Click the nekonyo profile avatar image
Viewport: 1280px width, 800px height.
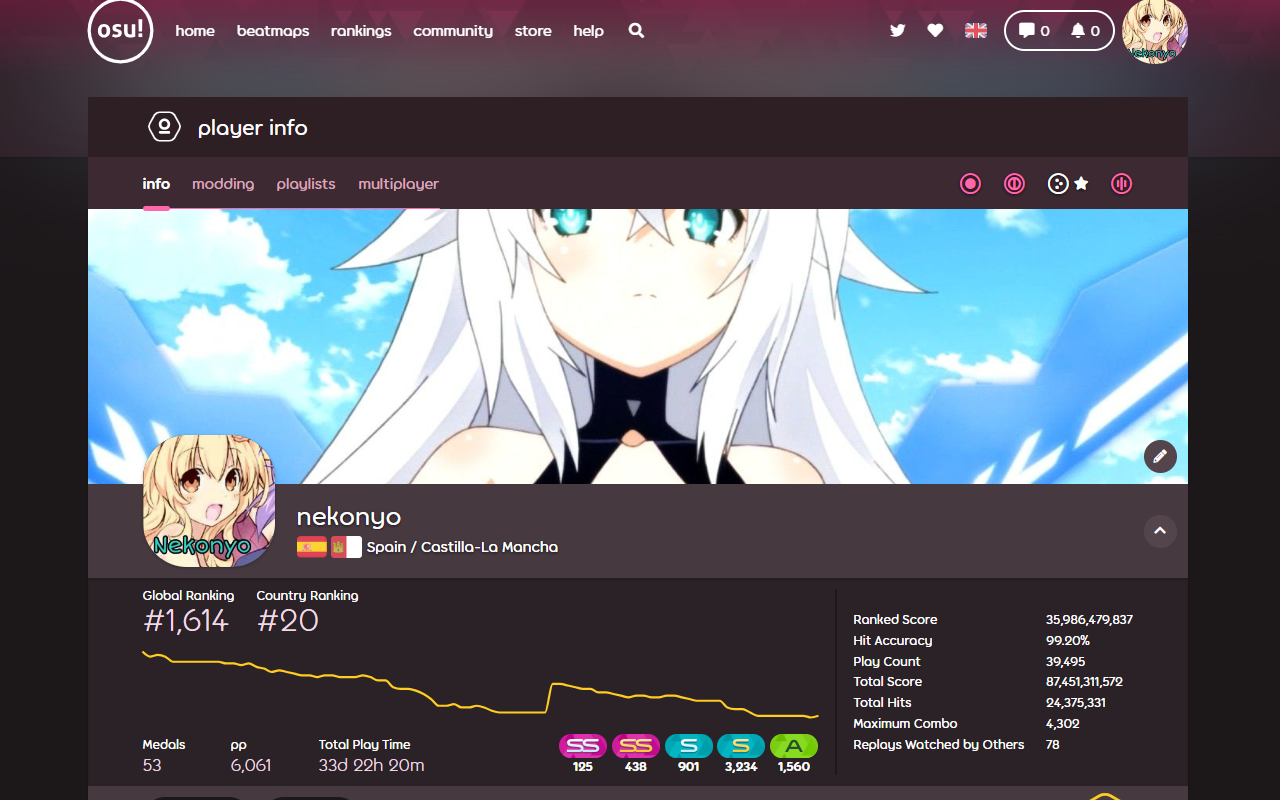coord(209,501)
